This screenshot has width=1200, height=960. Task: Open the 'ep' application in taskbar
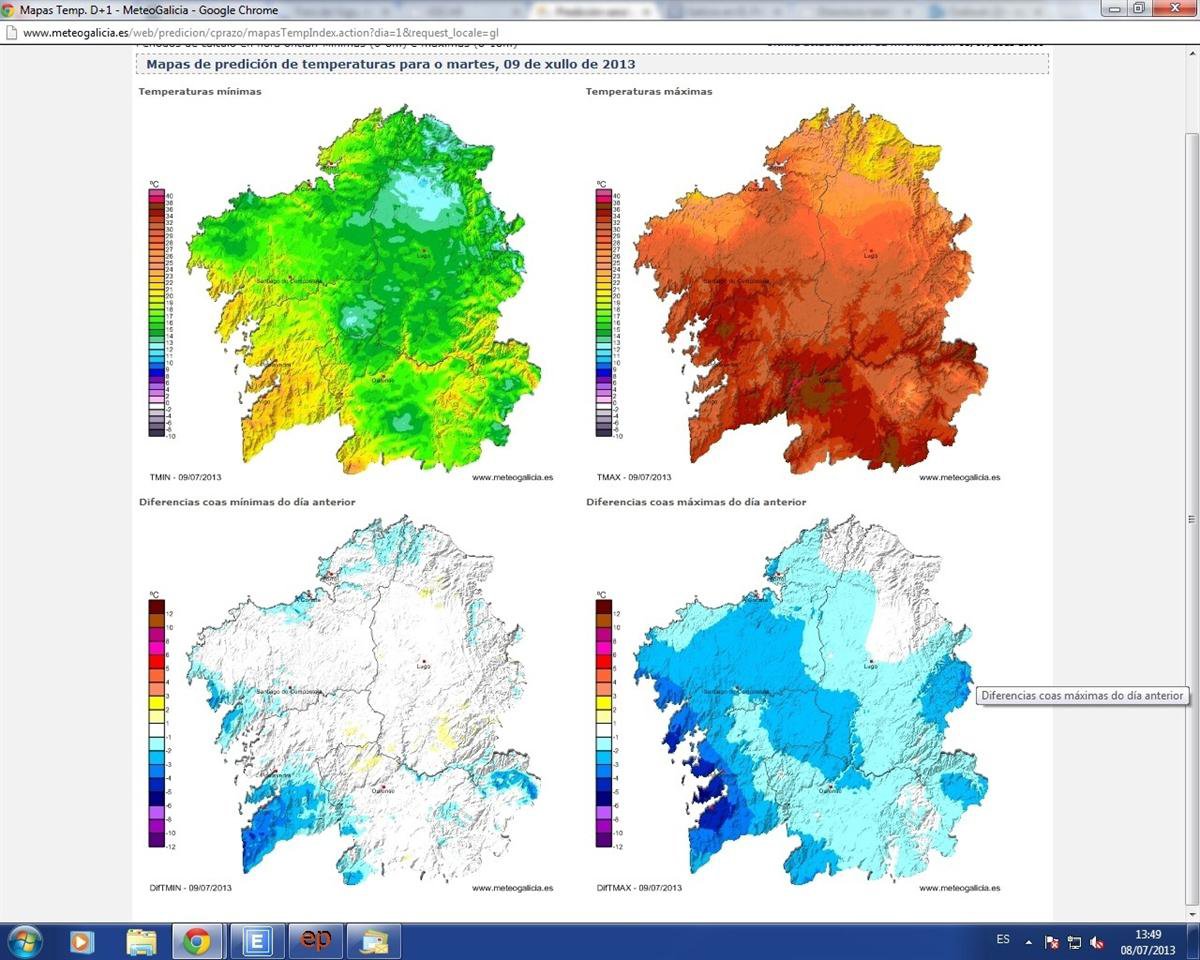coord(316,941)
